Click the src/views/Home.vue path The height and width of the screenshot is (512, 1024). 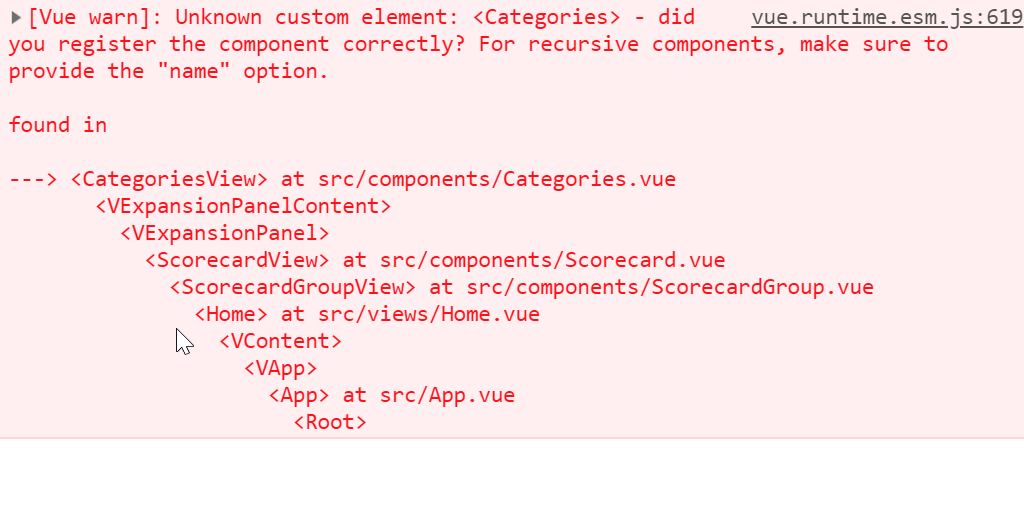pos(429,315)
